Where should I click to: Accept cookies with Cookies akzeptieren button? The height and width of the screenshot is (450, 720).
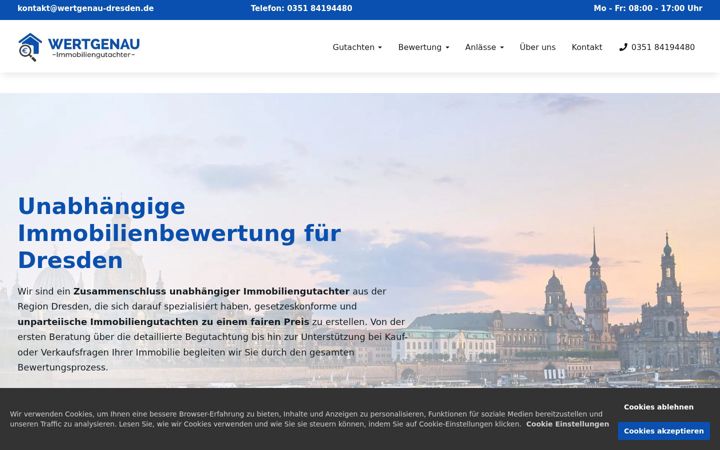(x=664, y=431)
